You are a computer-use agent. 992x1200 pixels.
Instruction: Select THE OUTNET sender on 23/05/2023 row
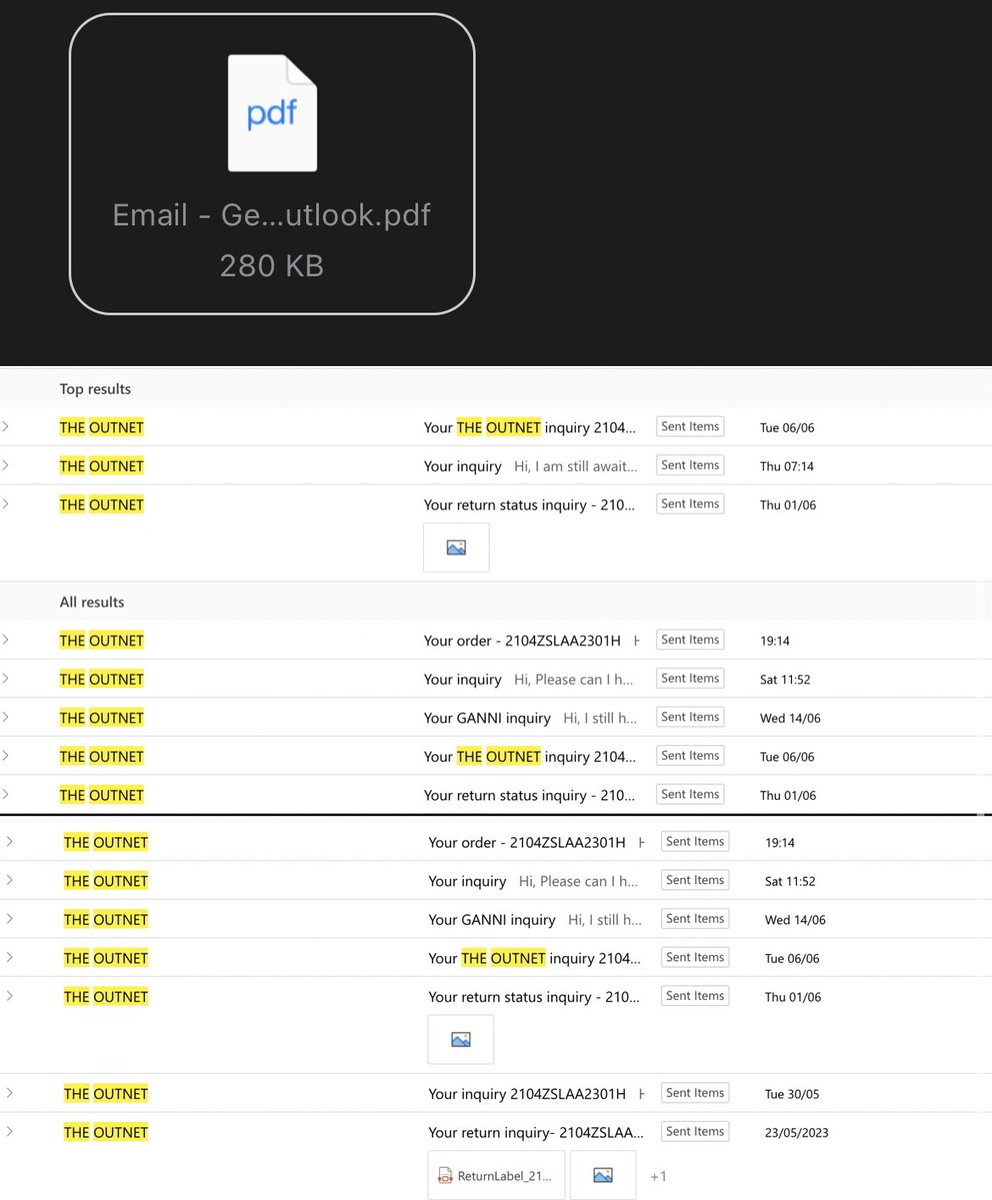[x=106, y=1133]
